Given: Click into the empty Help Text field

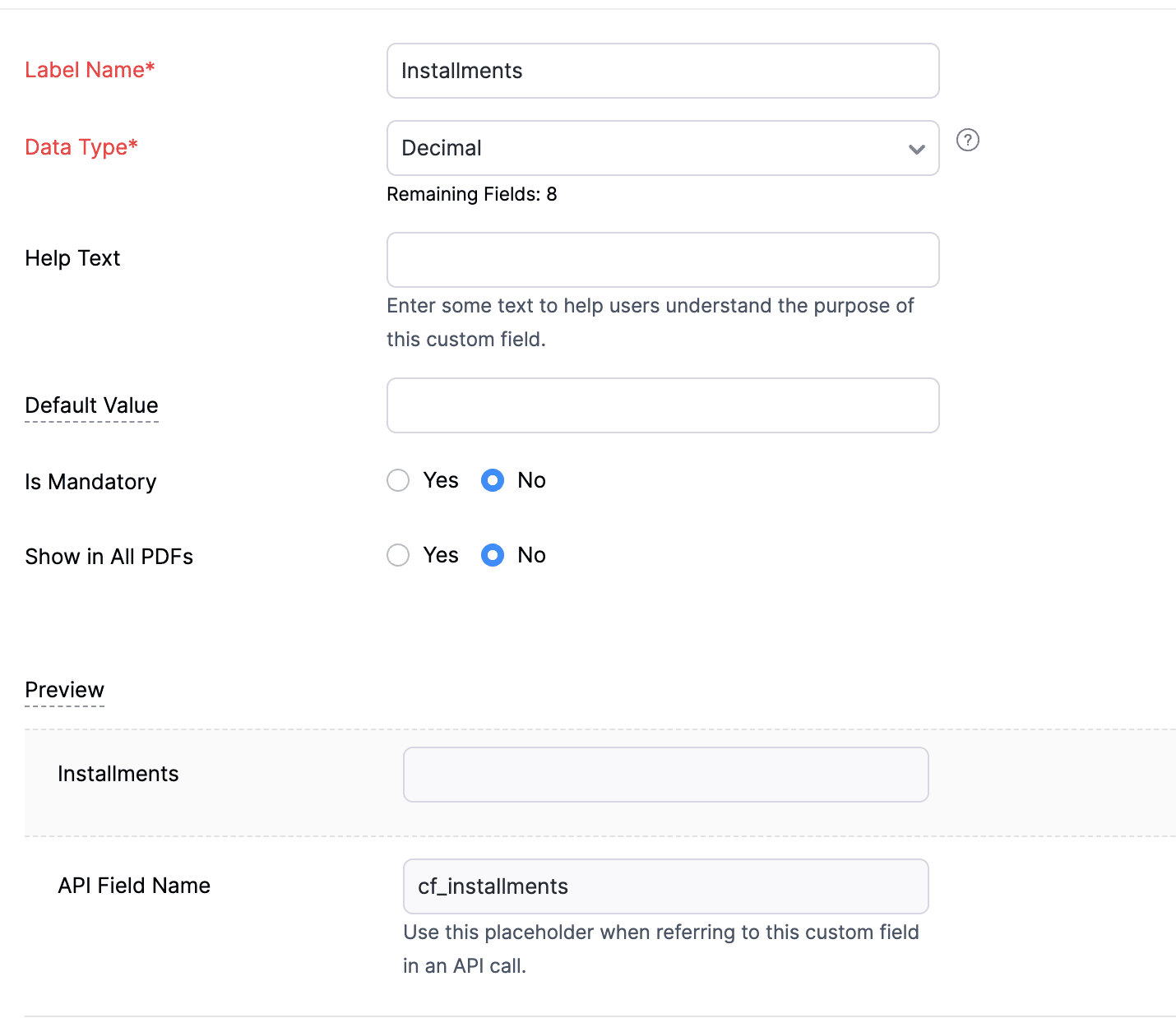Looking at the screenshot, I should click(662, 260).
